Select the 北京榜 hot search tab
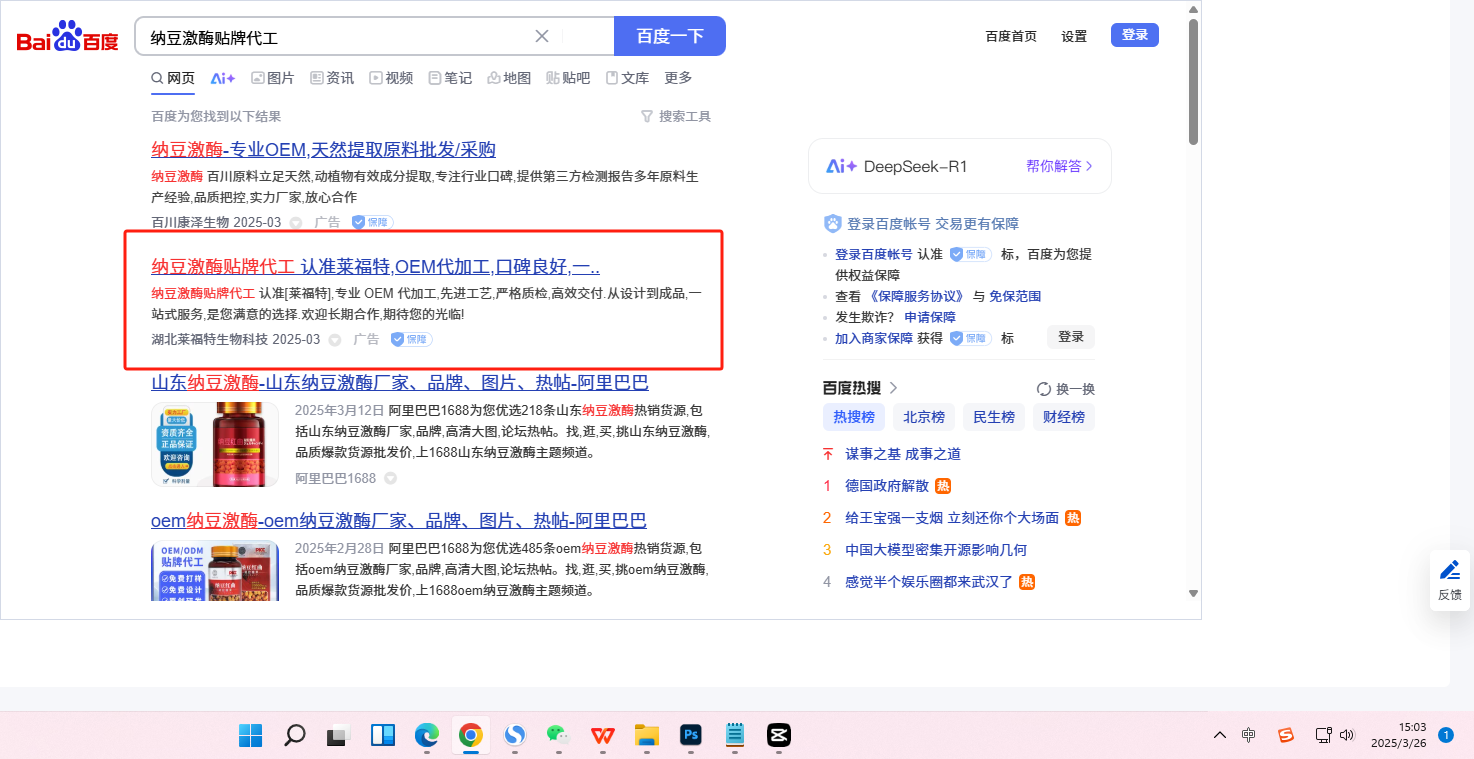Viewport: 1474px width, 759px height. coord(924,417)
